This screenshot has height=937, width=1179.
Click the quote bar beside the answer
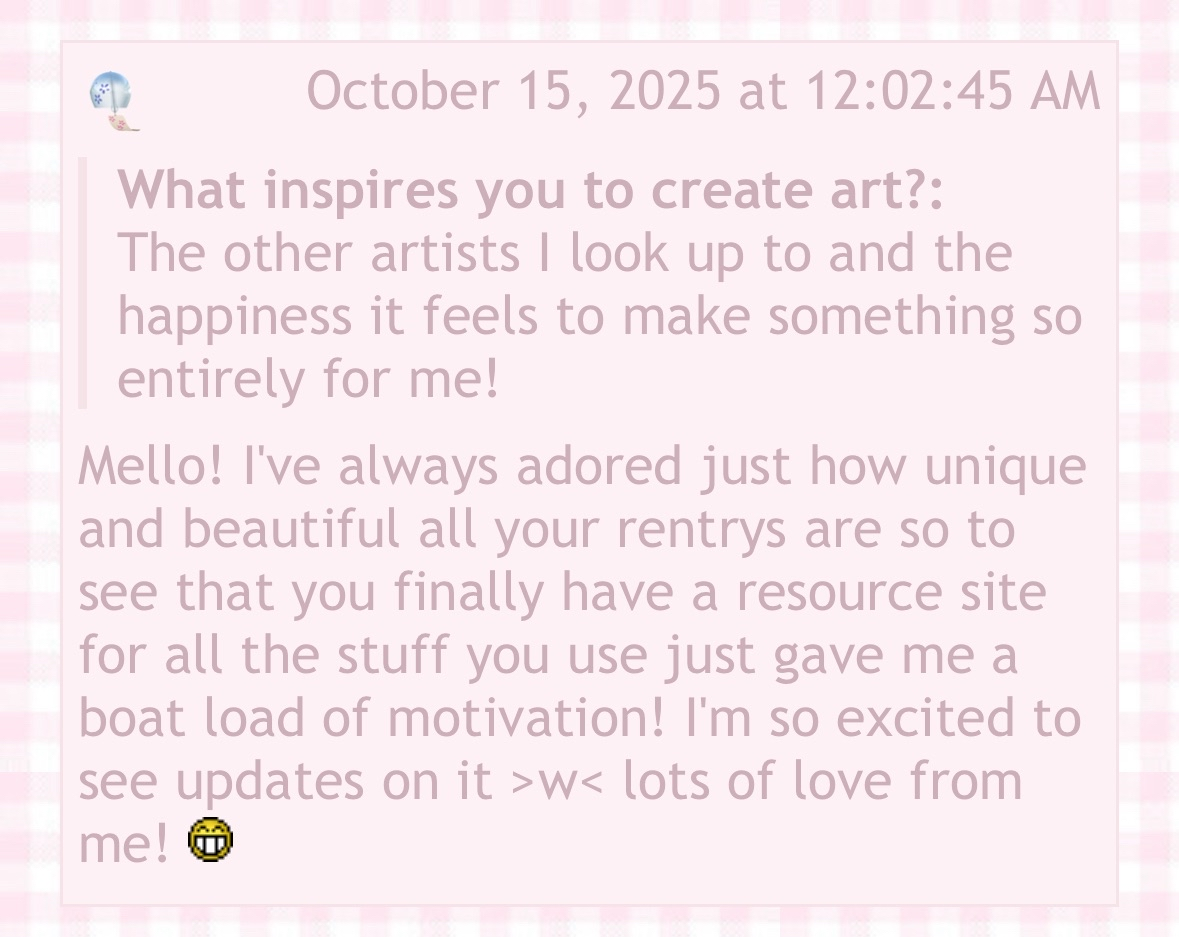point(83,283)
